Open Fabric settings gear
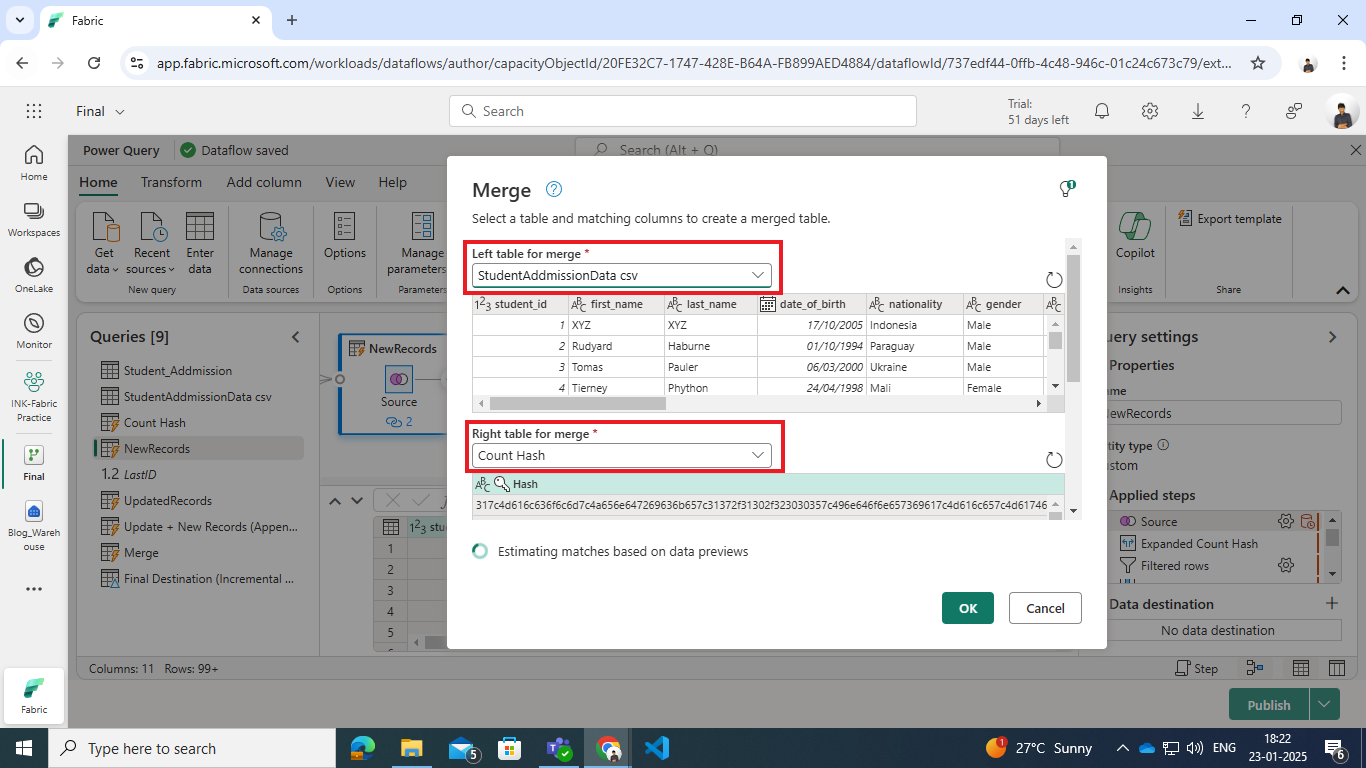The width and height of the screenshot is (1366, 768). pos(1150,111)
